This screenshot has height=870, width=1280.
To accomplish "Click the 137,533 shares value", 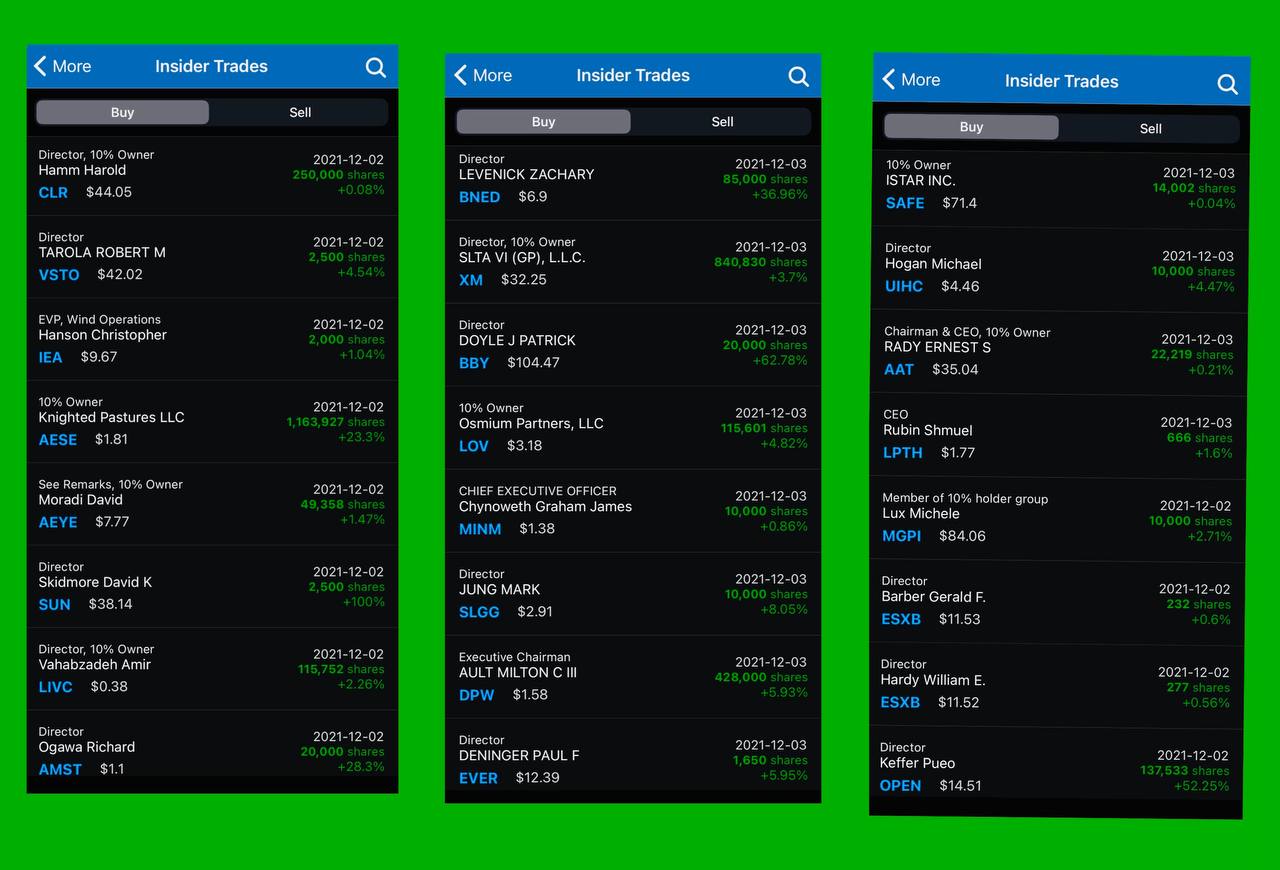I will coord(1185,771).
